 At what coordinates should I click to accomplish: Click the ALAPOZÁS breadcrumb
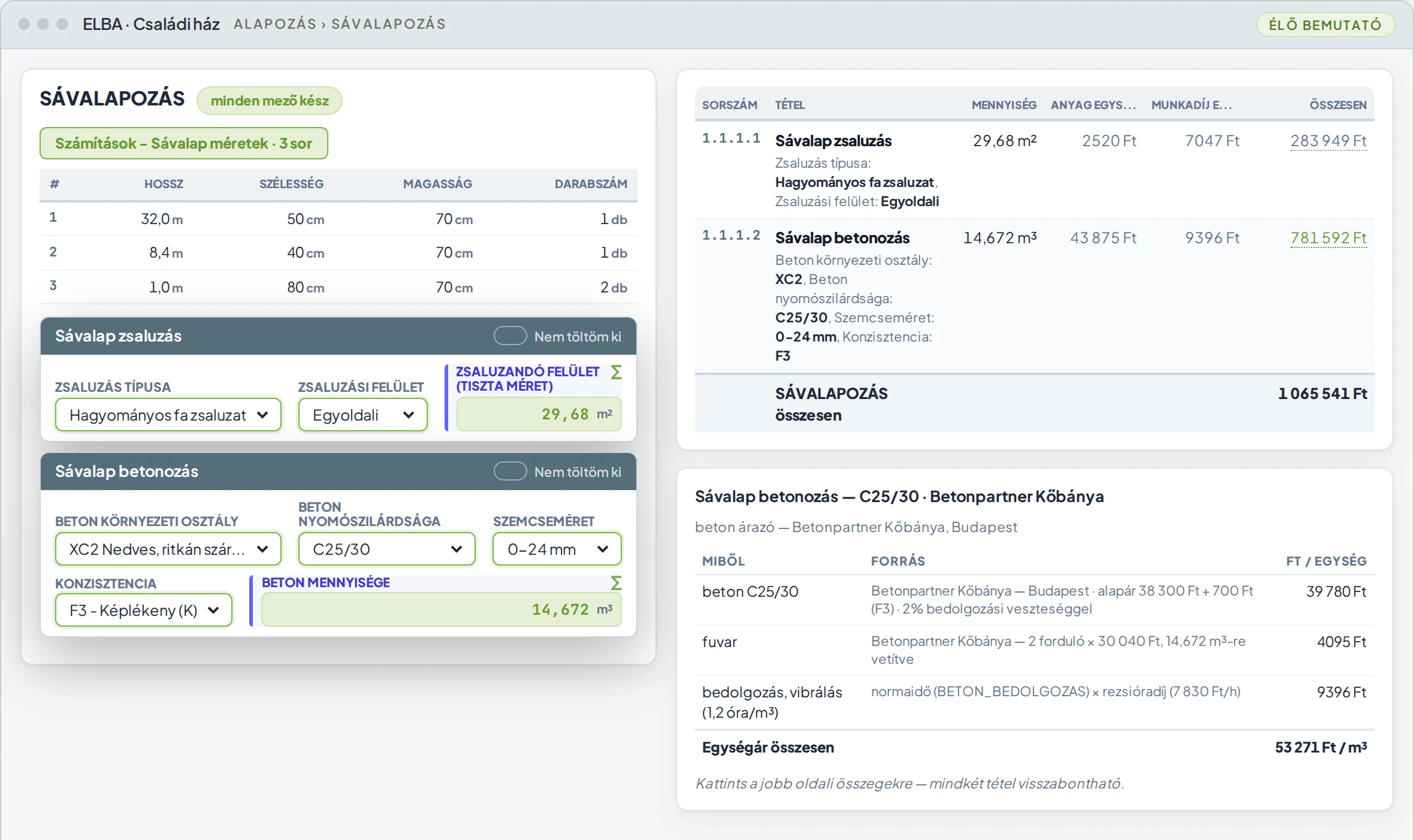275,24
